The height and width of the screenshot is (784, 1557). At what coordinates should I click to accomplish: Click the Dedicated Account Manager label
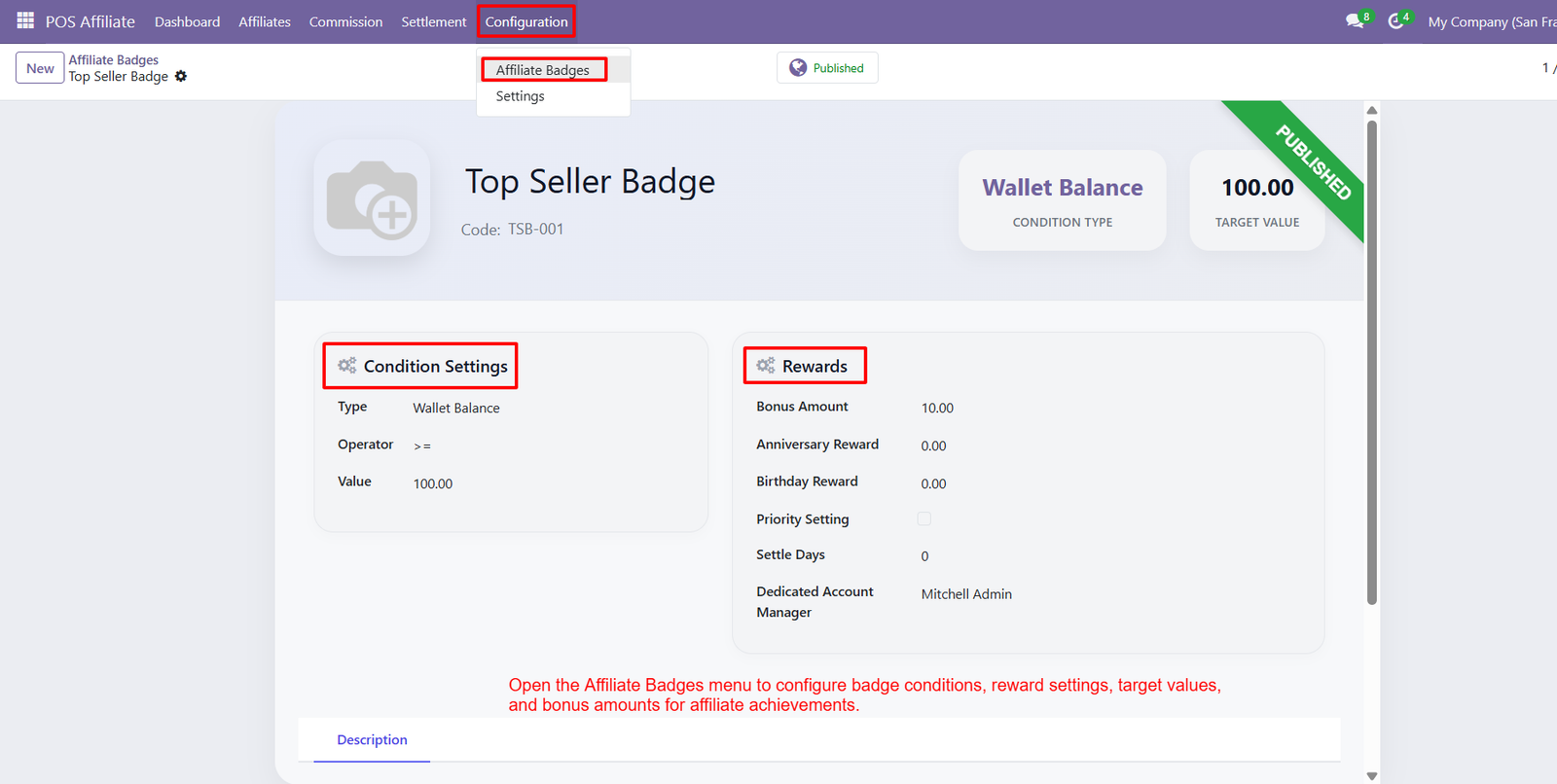point(815,602)
